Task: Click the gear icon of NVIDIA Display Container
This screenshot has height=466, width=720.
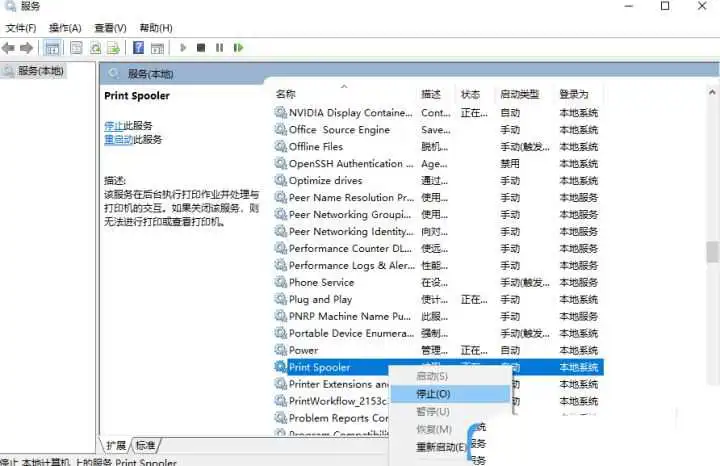Action: pyautogui.click(x=280, y=112)
